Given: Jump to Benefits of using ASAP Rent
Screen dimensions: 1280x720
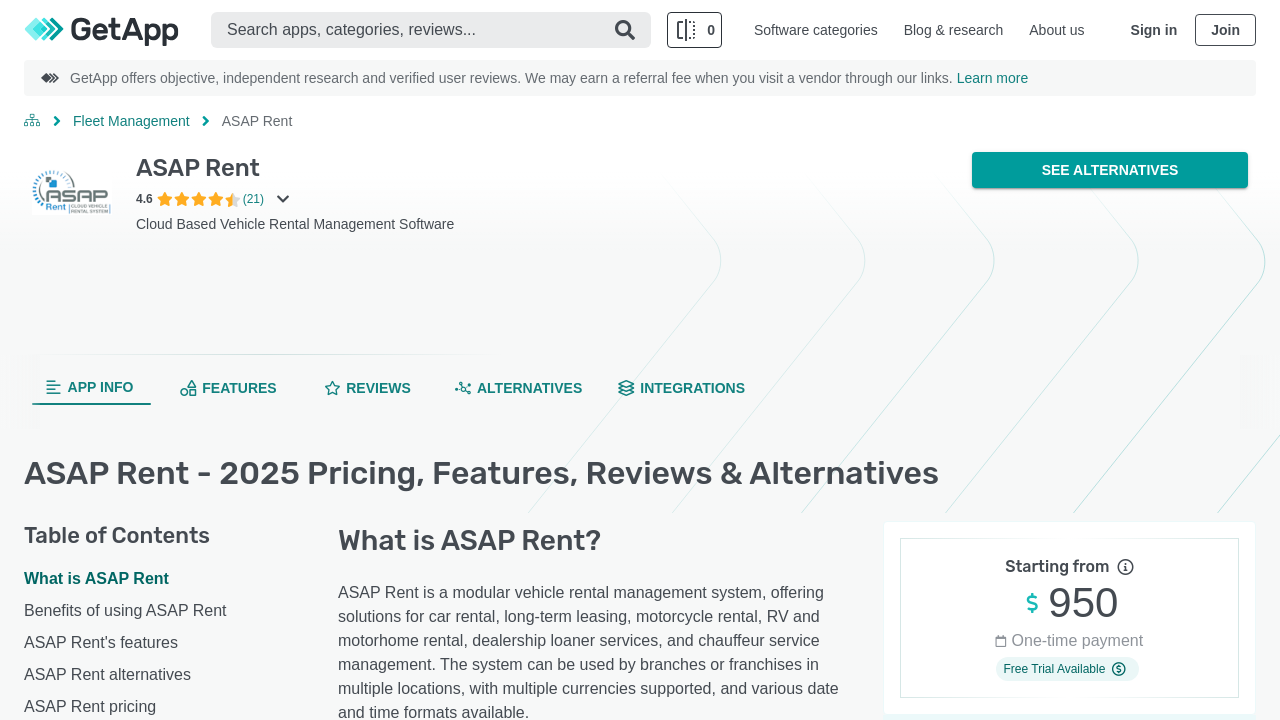Looking at the screenshot, I should click(x=125, y=611).
